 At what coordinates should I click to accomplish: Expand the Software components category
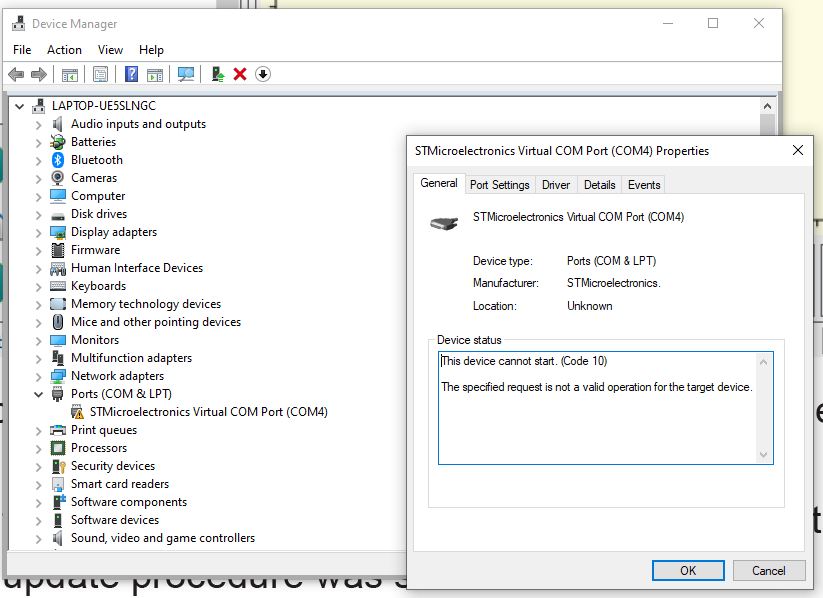[38, 502]
